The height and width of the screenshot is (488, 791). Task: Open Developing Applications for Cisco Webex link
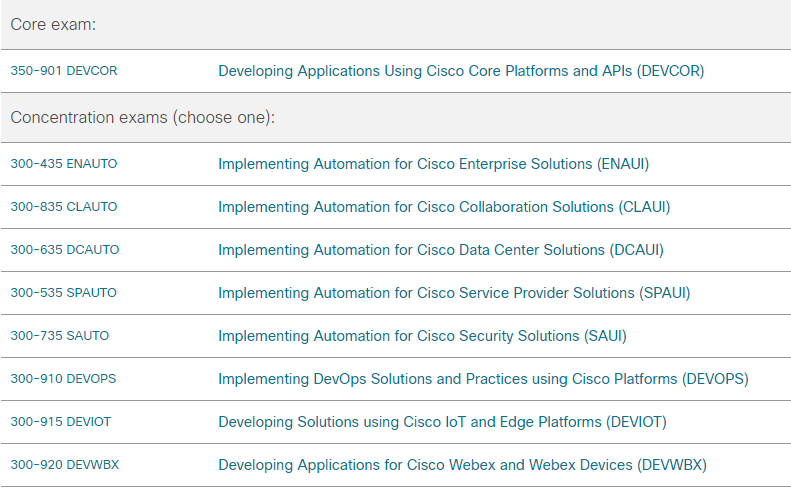point(462,465)
